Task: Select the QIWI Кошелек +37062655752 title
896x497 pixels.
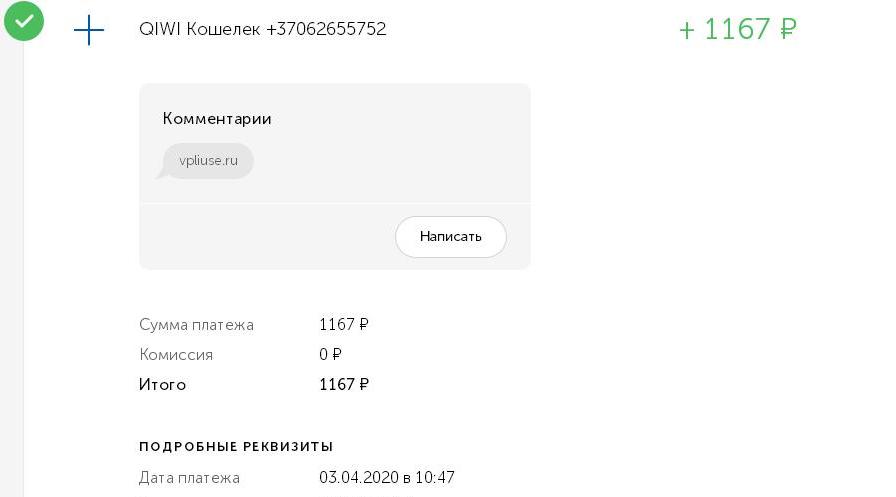Action: tap(263, 29)
